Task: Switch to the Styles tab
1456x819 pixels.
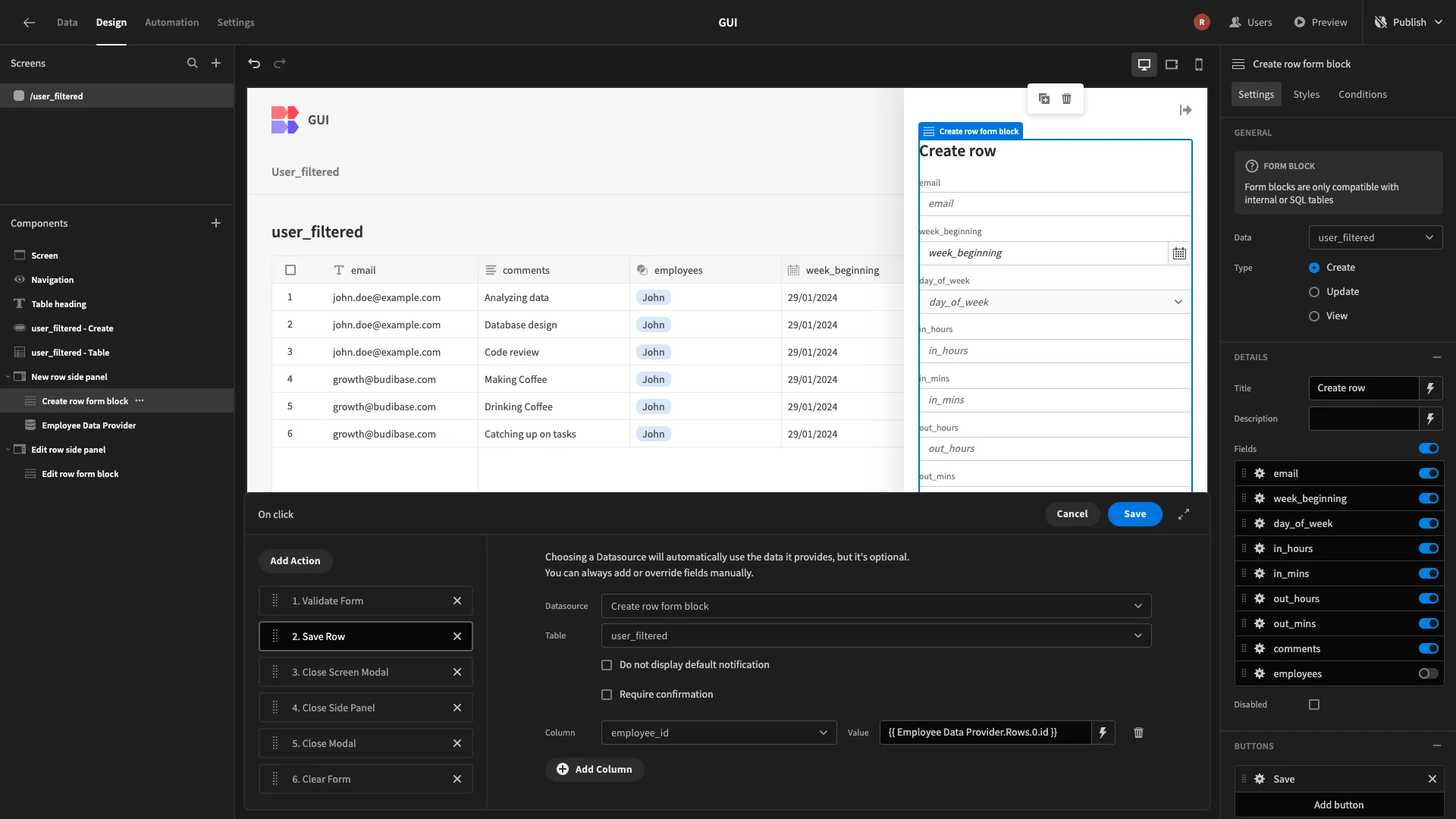Action: click(x=1306, y=94)
